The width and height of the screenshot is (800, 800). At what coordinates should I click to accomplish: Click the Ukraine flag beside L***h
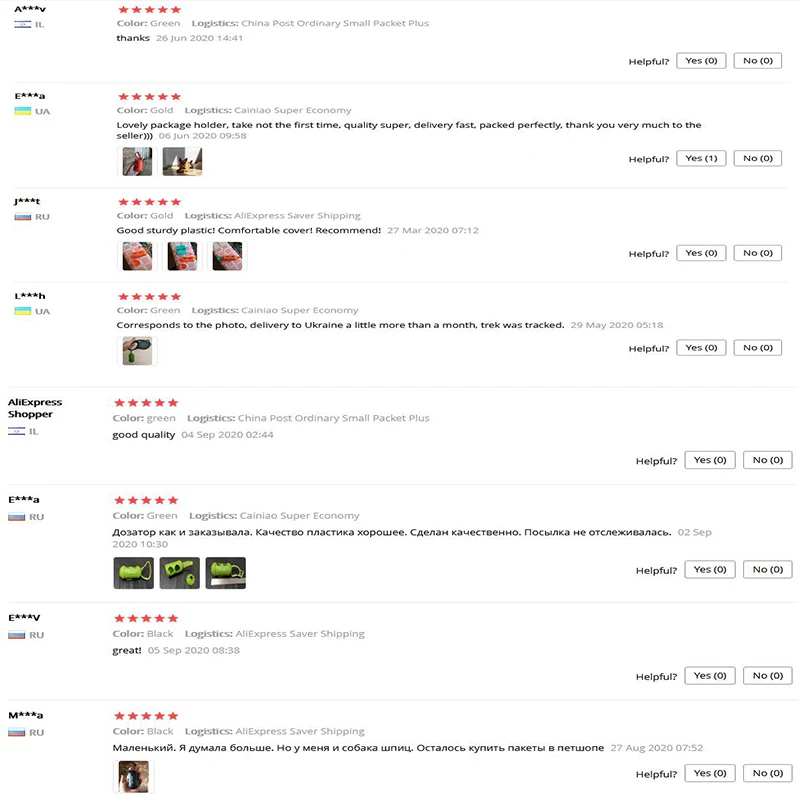[x=22, y=310]
